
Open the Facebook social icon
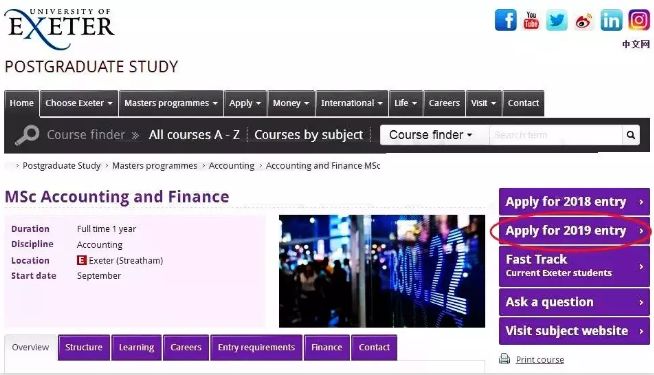pyautogui.click(x=506, y=20)
